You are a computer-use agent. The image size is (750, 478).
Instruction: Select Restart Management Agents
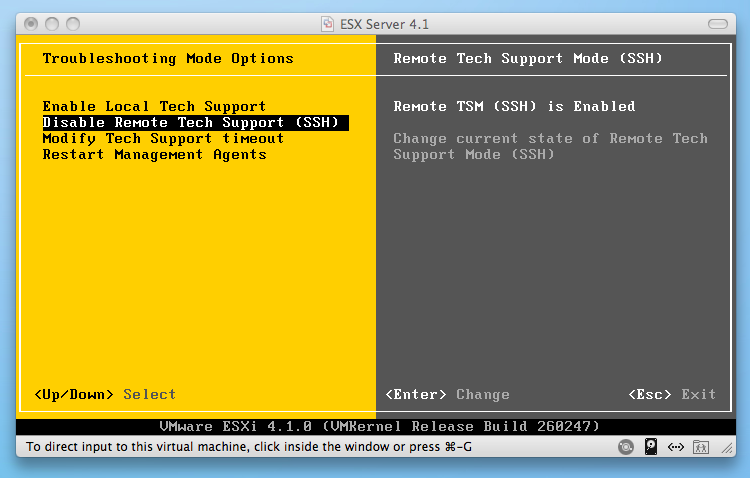154,155
